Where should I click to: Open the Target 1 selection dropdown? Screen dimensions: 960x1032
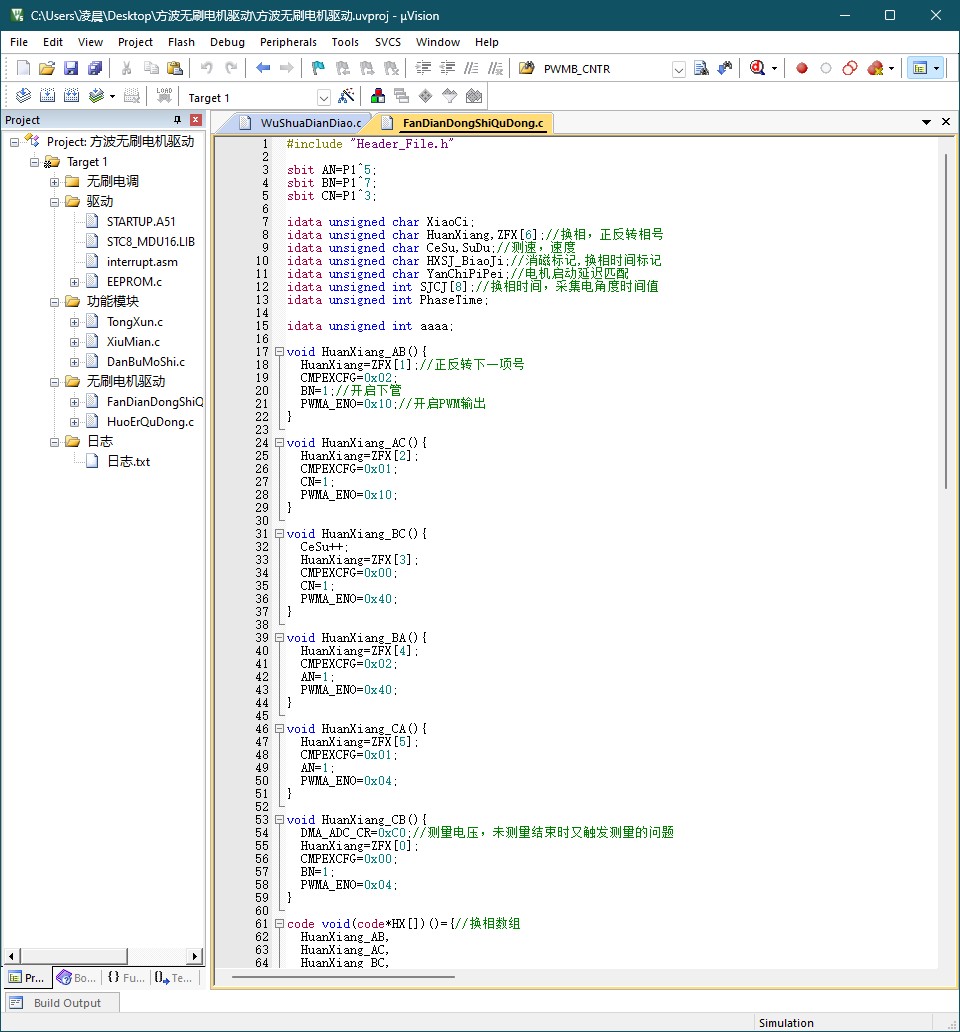[x=324, y=98]
